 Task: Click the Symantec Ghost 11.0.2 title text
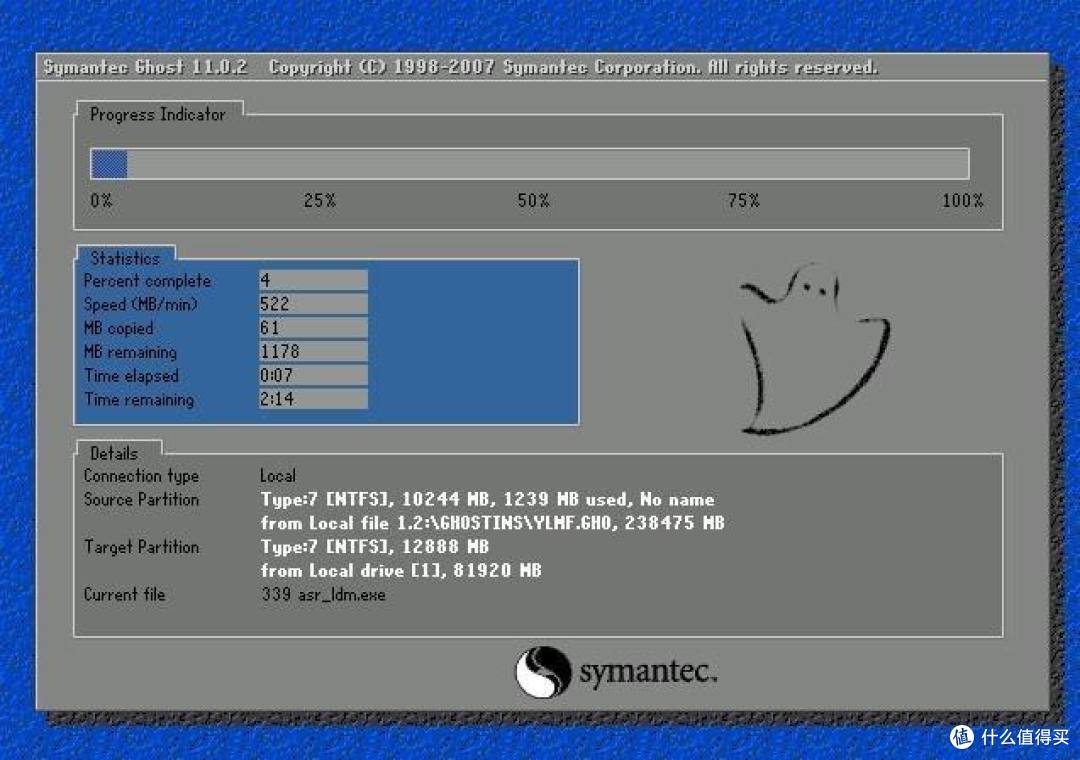[x=145, y=67]
